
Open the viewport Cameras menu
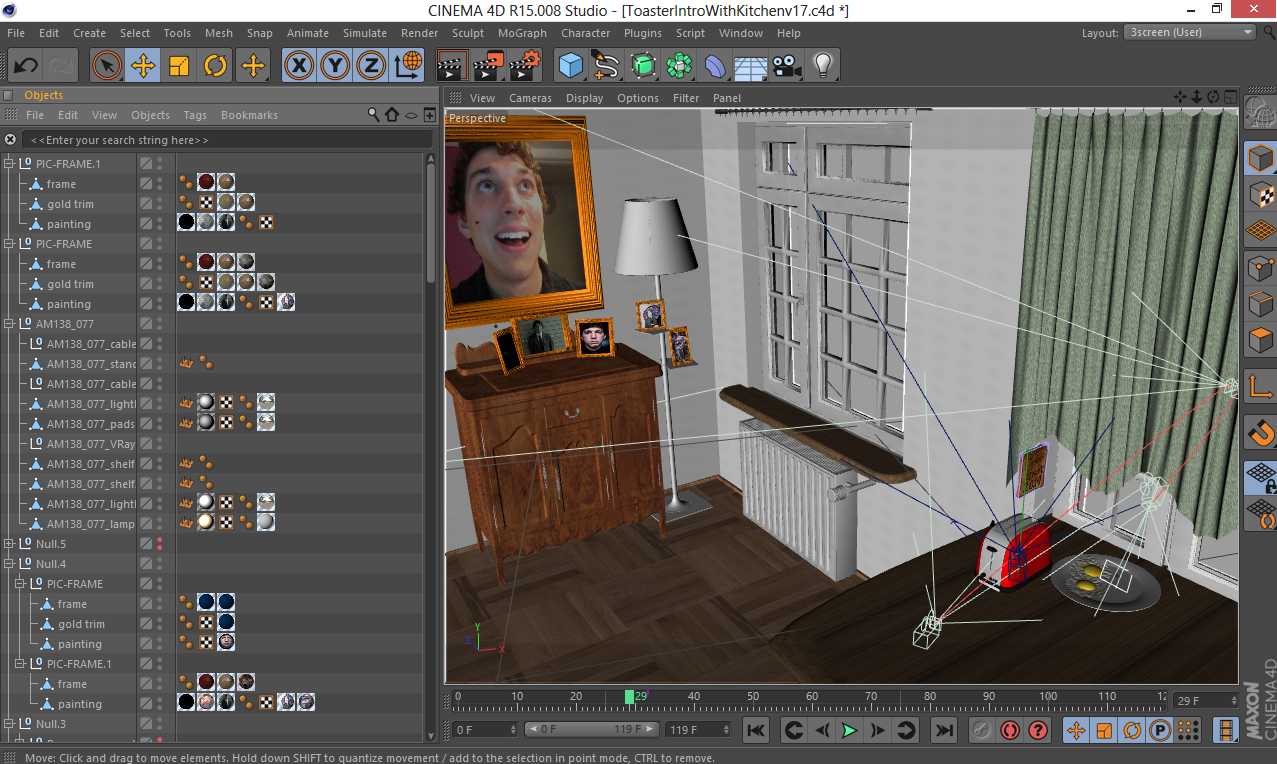pyautogui.click(x=530, y=98)
